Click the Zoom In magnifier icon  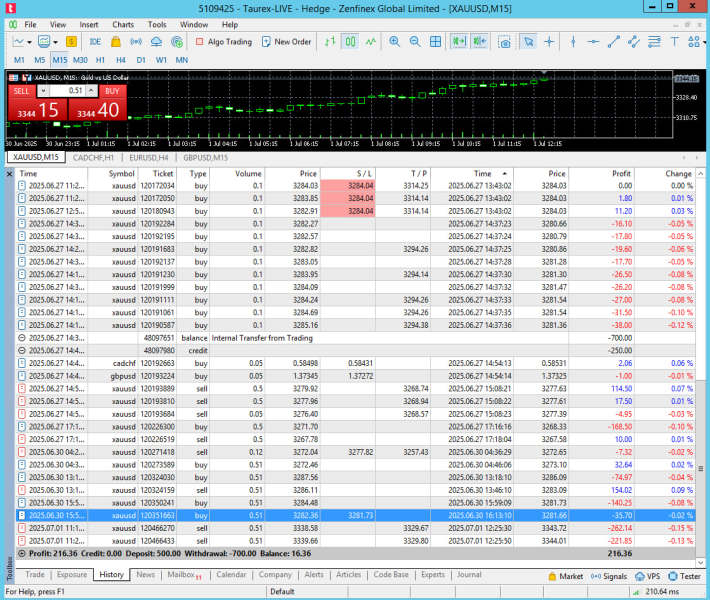394,42
